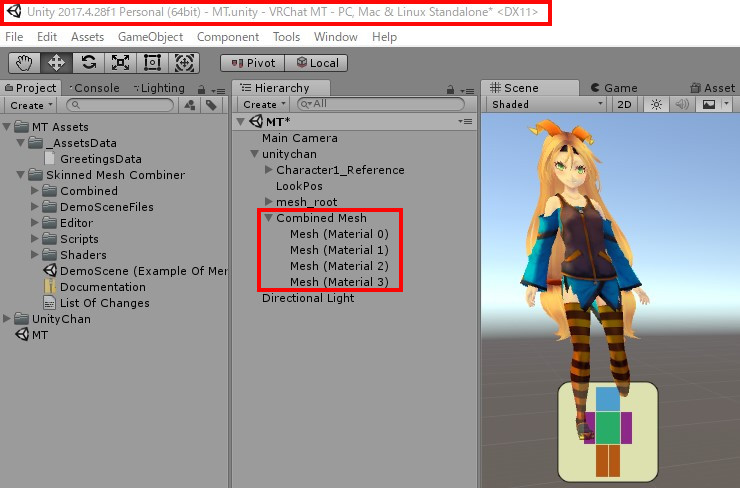Expand the UnityChan folder
This screenshot has height=488, width=740.
pyautogui.click(x=7, y=319)
